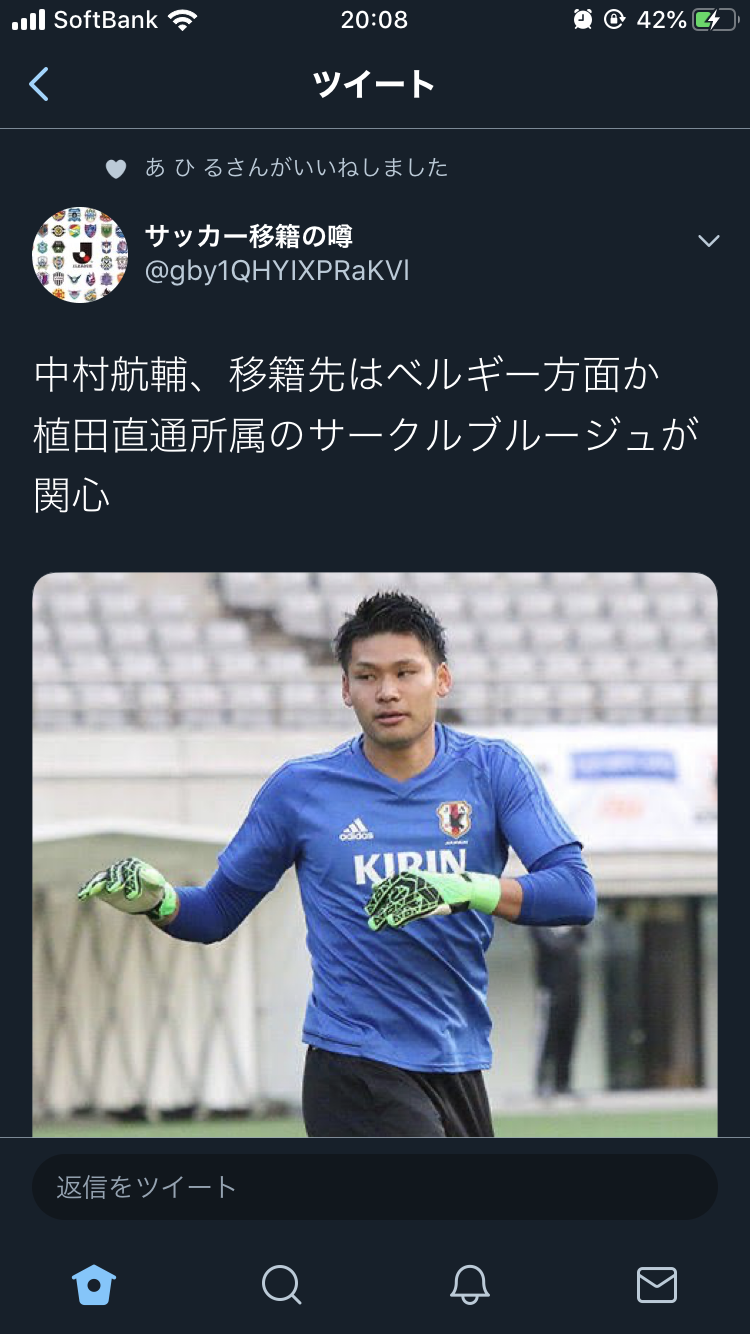The image size is (750, 1334).
Task: Open the @gby1QHYIXPRaKVI handle
Action: point(277,271)
